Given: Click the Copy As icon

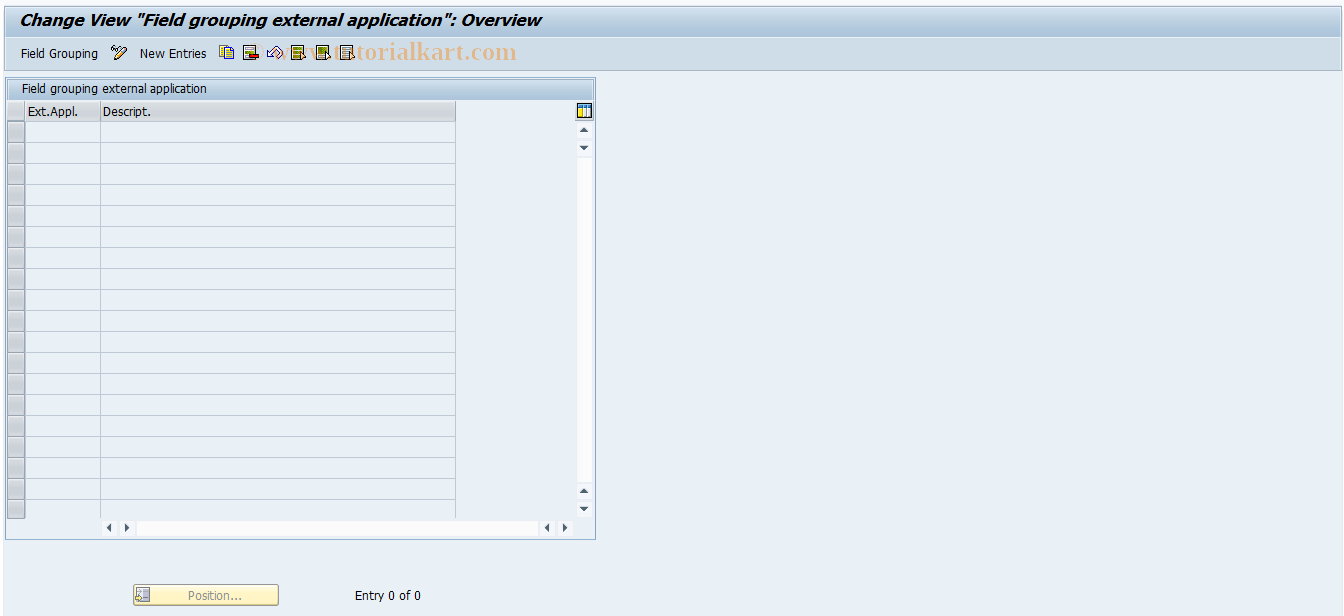Looking at the screenshot, I should coord(227,53).
